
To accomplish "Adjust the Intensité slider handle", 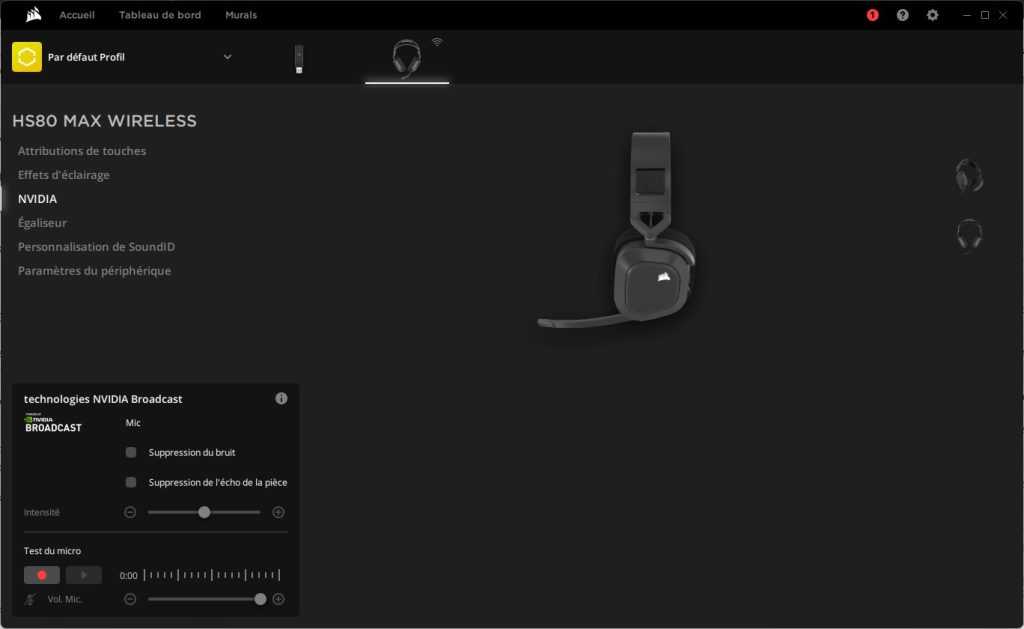I will tap(204, 512).
